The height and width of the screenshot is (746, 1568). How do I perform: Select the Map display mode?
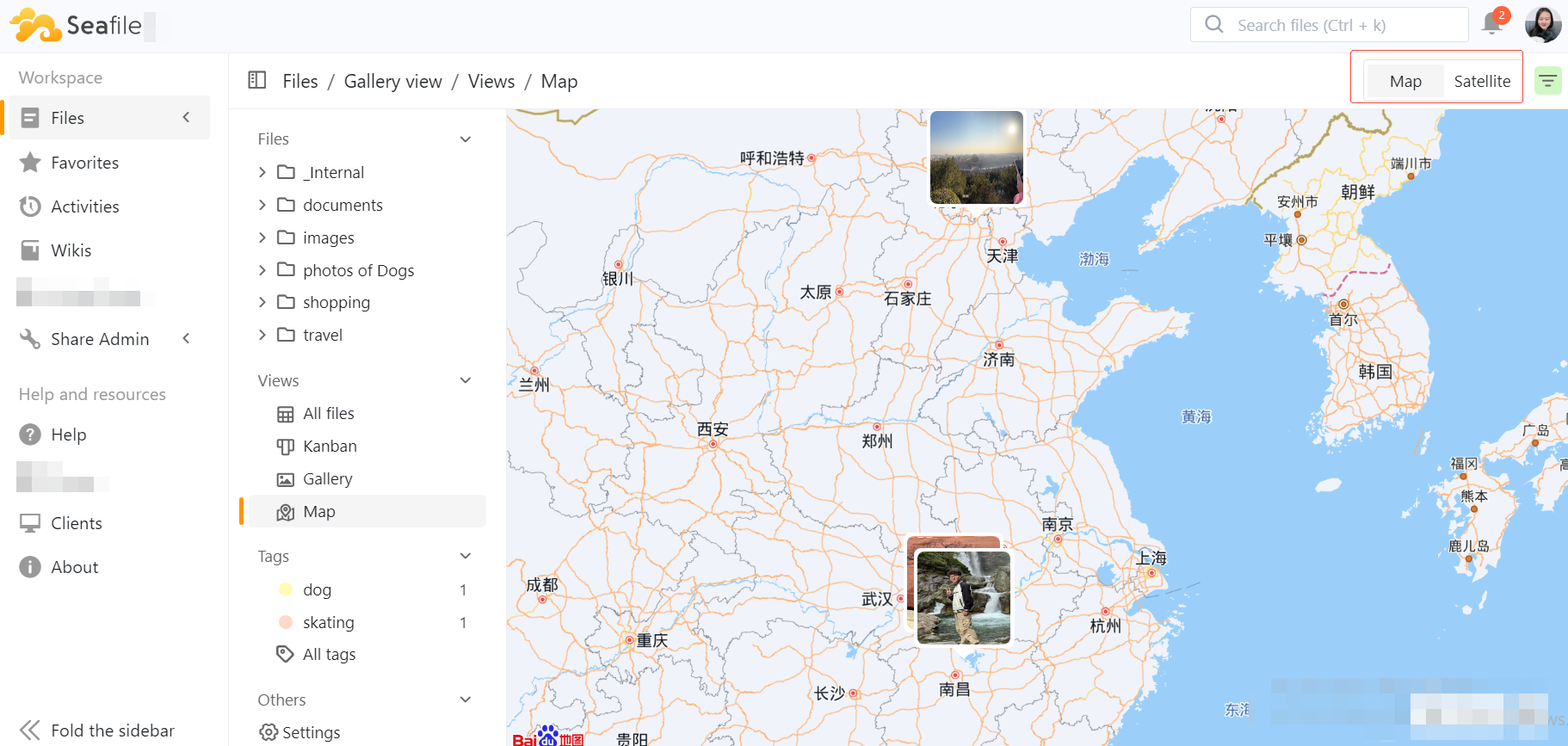coord(1404,81)
